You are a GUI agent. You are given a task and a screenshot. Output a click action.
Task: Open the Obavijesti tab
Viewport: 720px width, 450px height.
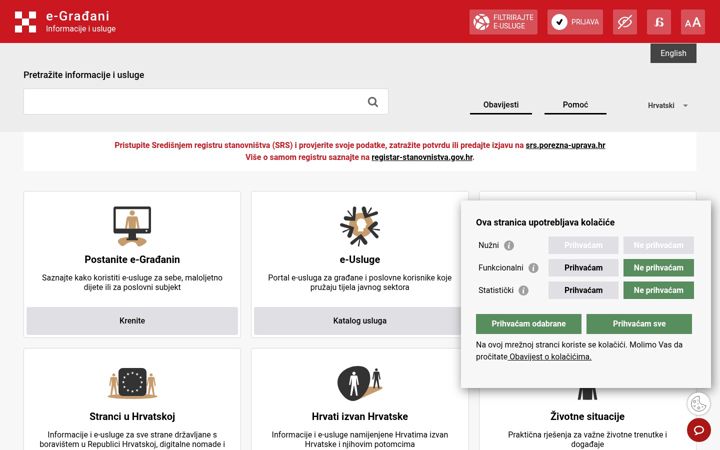tap(501, 105)
